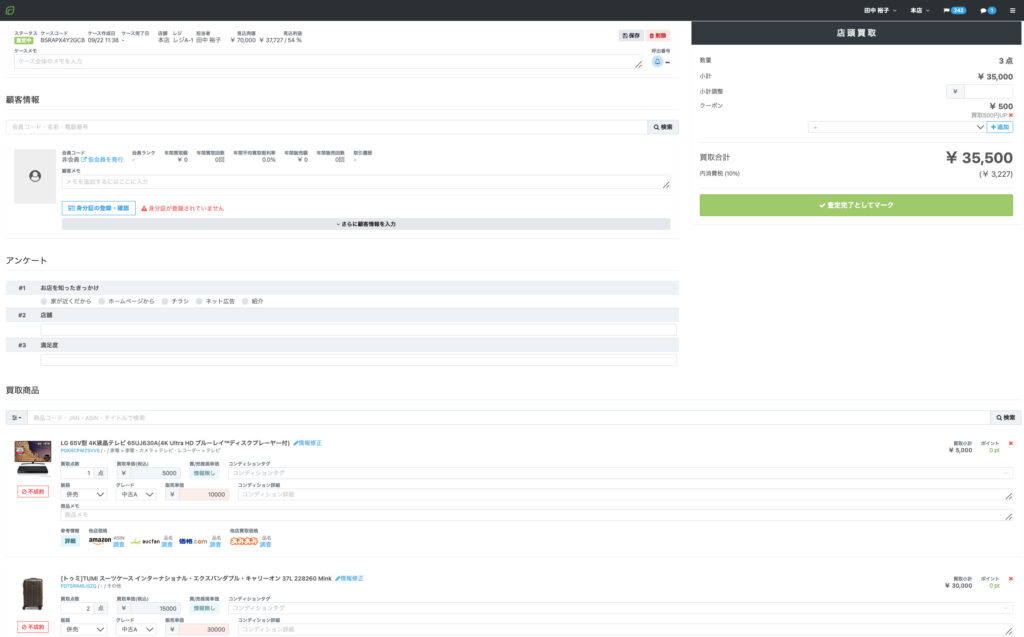Click the LG TV quantity field

(77, 473)
